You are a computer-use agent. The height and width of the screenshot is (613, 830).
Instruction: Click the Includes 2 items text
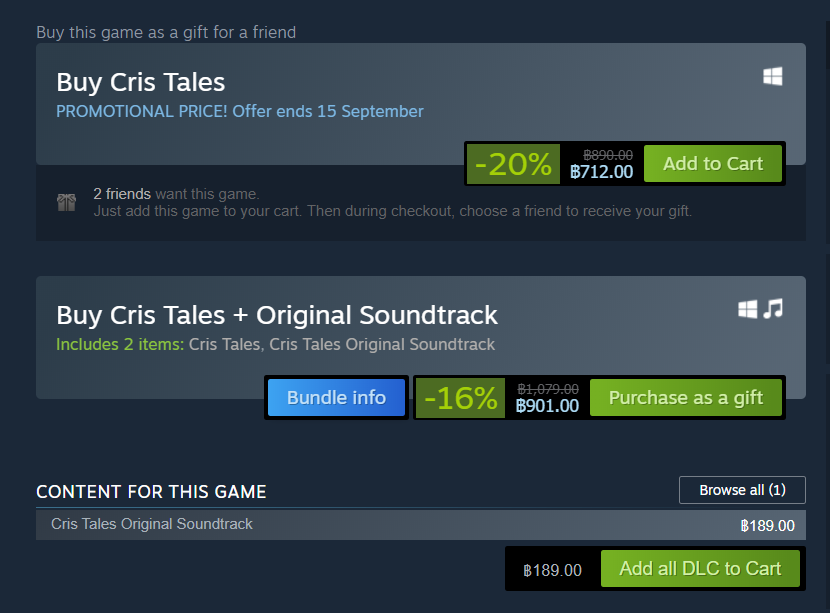coord(120,345)
